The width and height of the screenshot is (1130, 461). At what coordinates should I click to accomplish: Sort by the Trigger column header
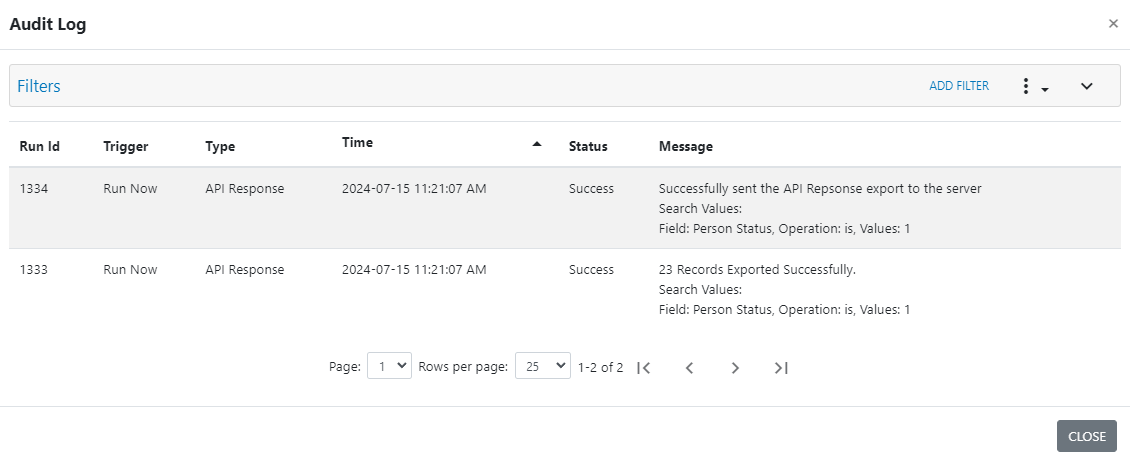click(x=126, y=146)
